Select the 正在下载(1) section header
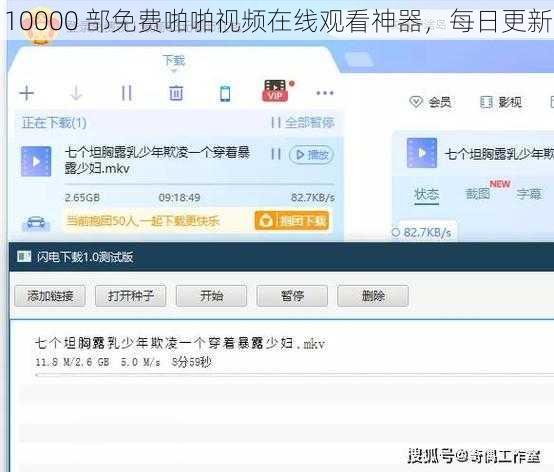Image resolution: width=554 pixels, height=472 pixels. [x=54, y=123]
